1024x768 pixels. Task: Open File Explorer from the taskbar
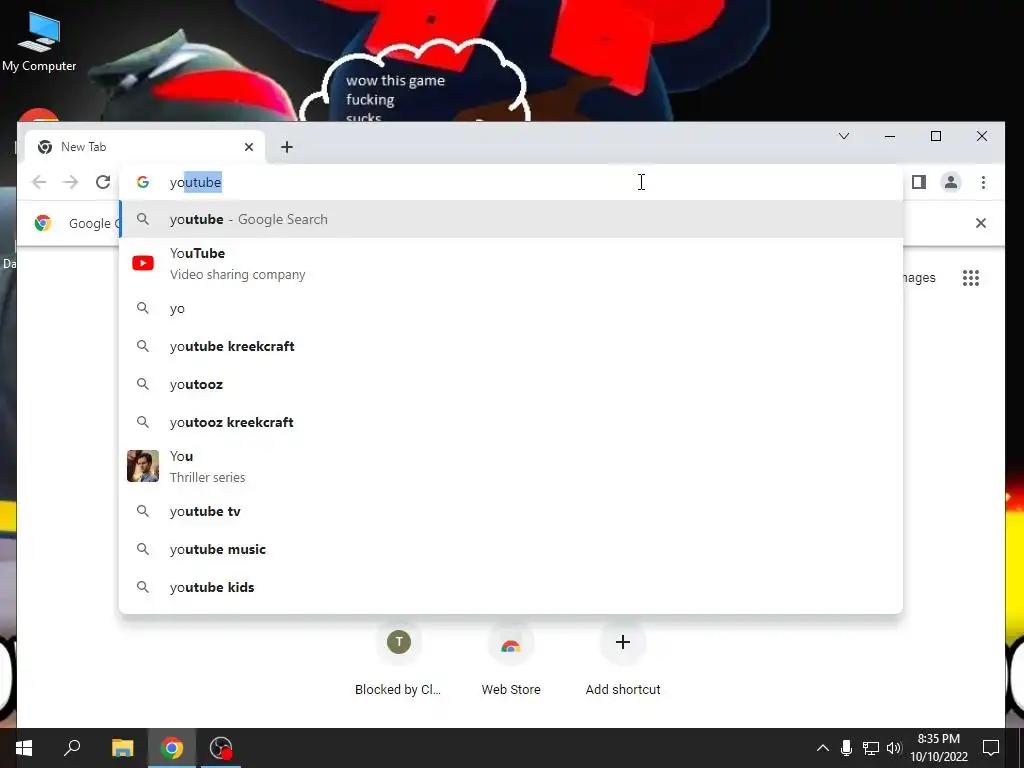[x=122, y=748]
